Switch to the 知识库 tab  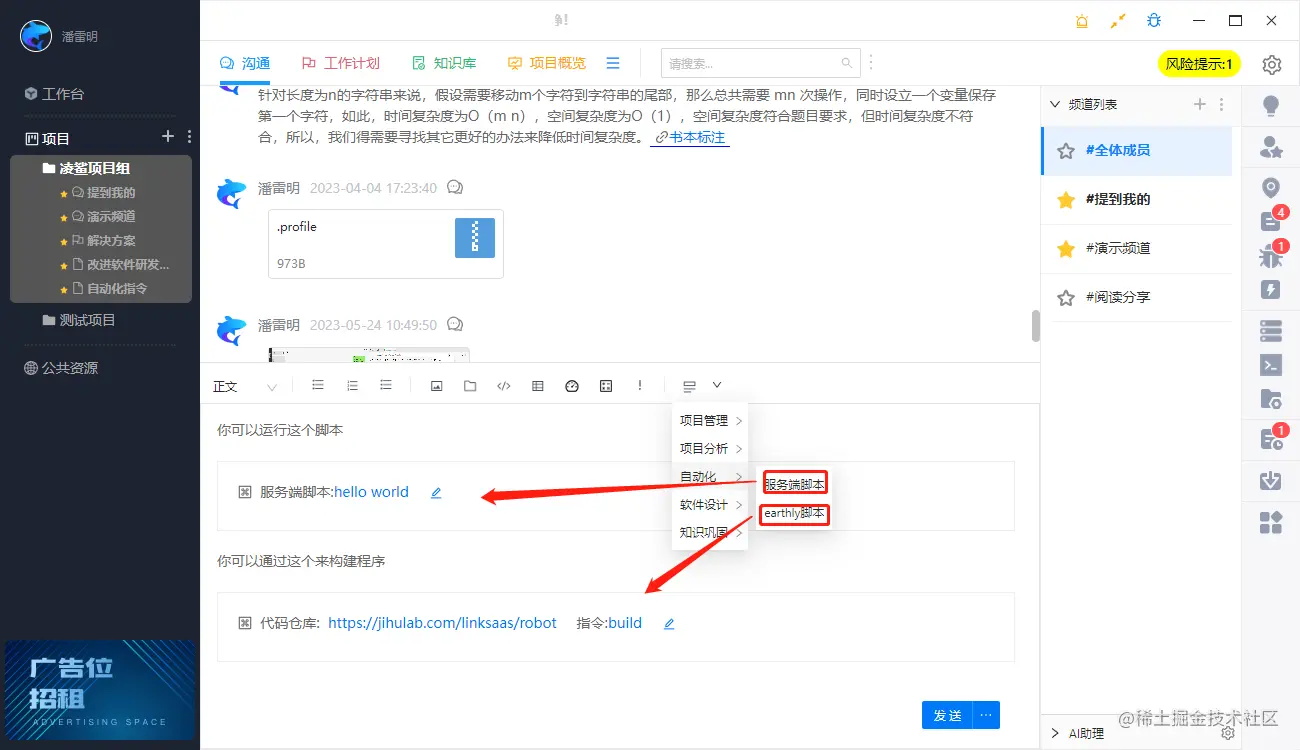444,63
